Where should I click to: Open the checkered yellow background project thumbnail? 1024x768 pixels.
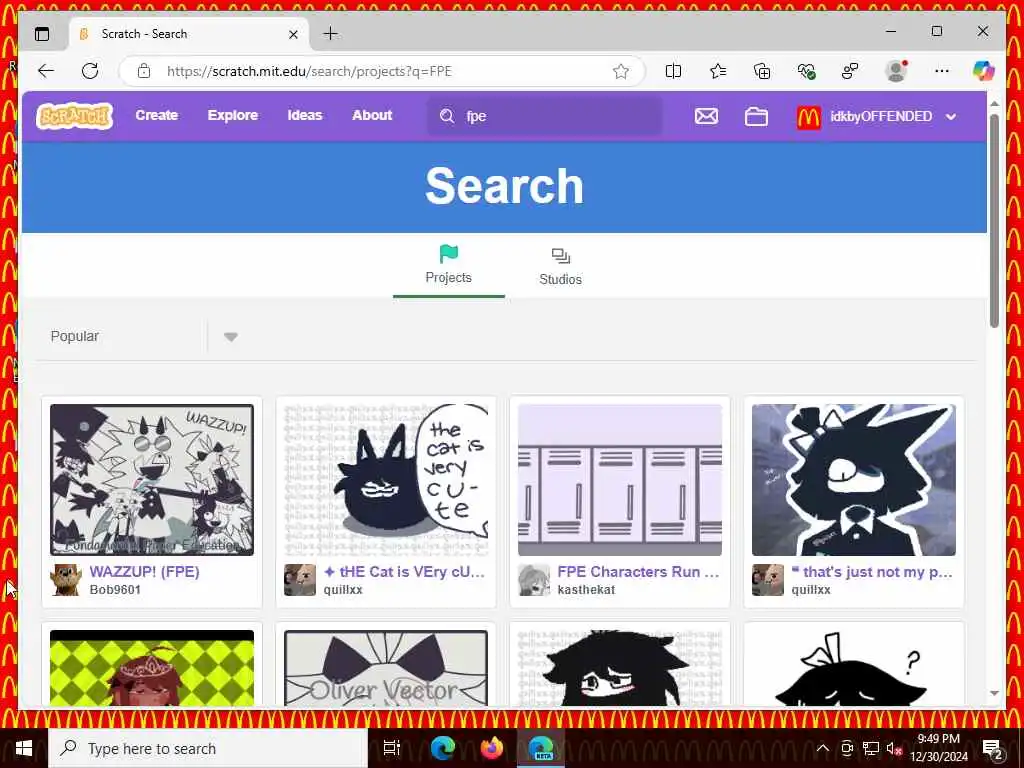coord(152,667)
